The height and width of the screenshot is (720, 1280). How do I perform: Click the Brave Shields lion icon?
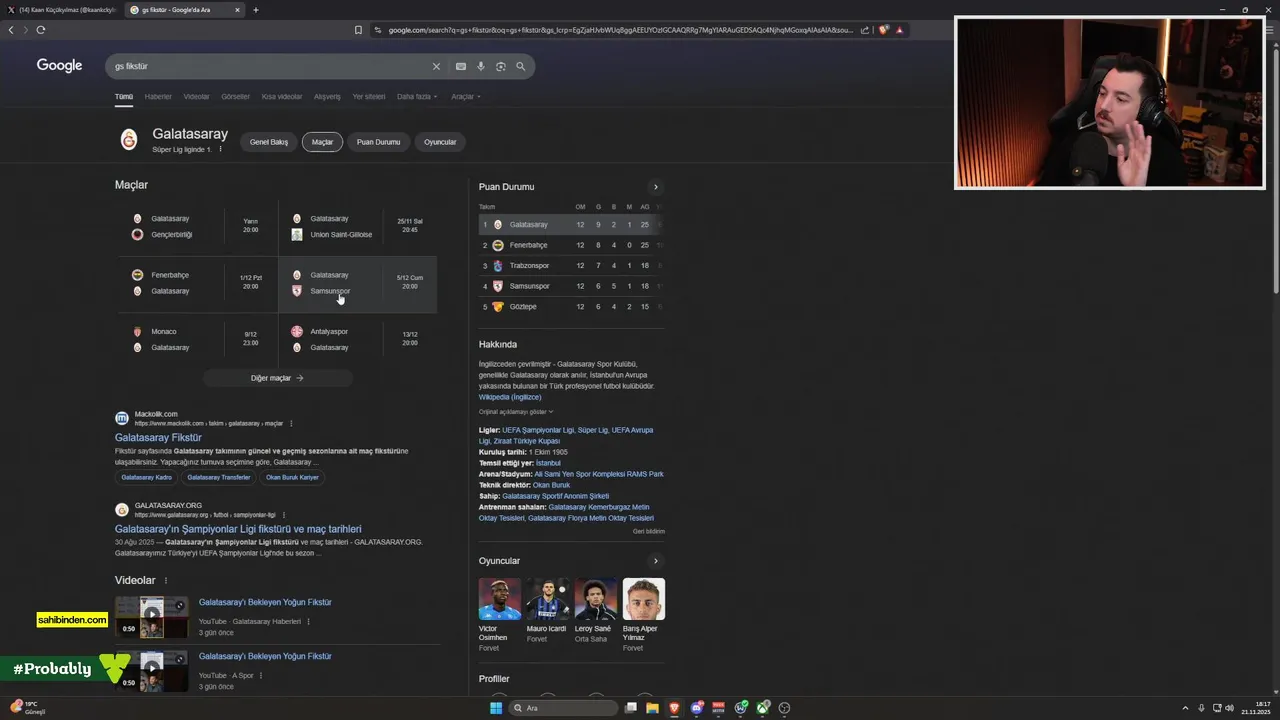pos(883,30)
